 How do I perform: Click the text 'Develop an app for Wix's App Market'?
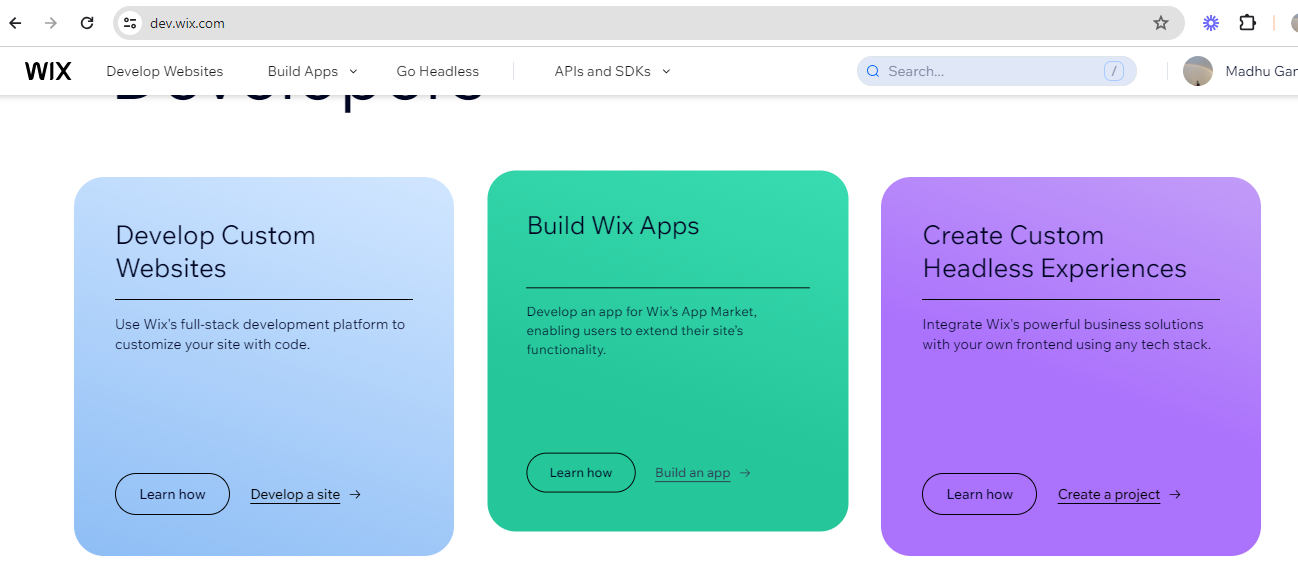[x=641, y=311]
